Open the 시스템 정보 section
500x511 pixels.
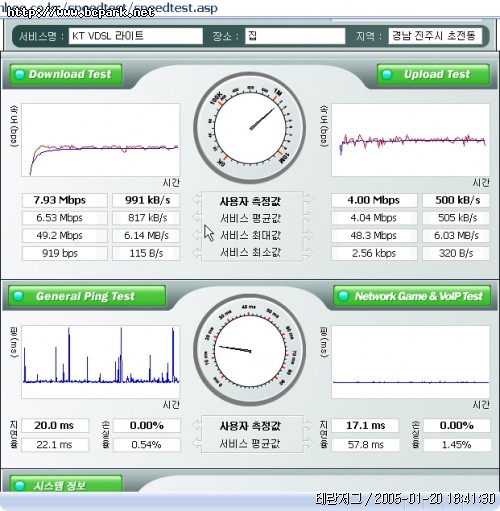(66, 485)
